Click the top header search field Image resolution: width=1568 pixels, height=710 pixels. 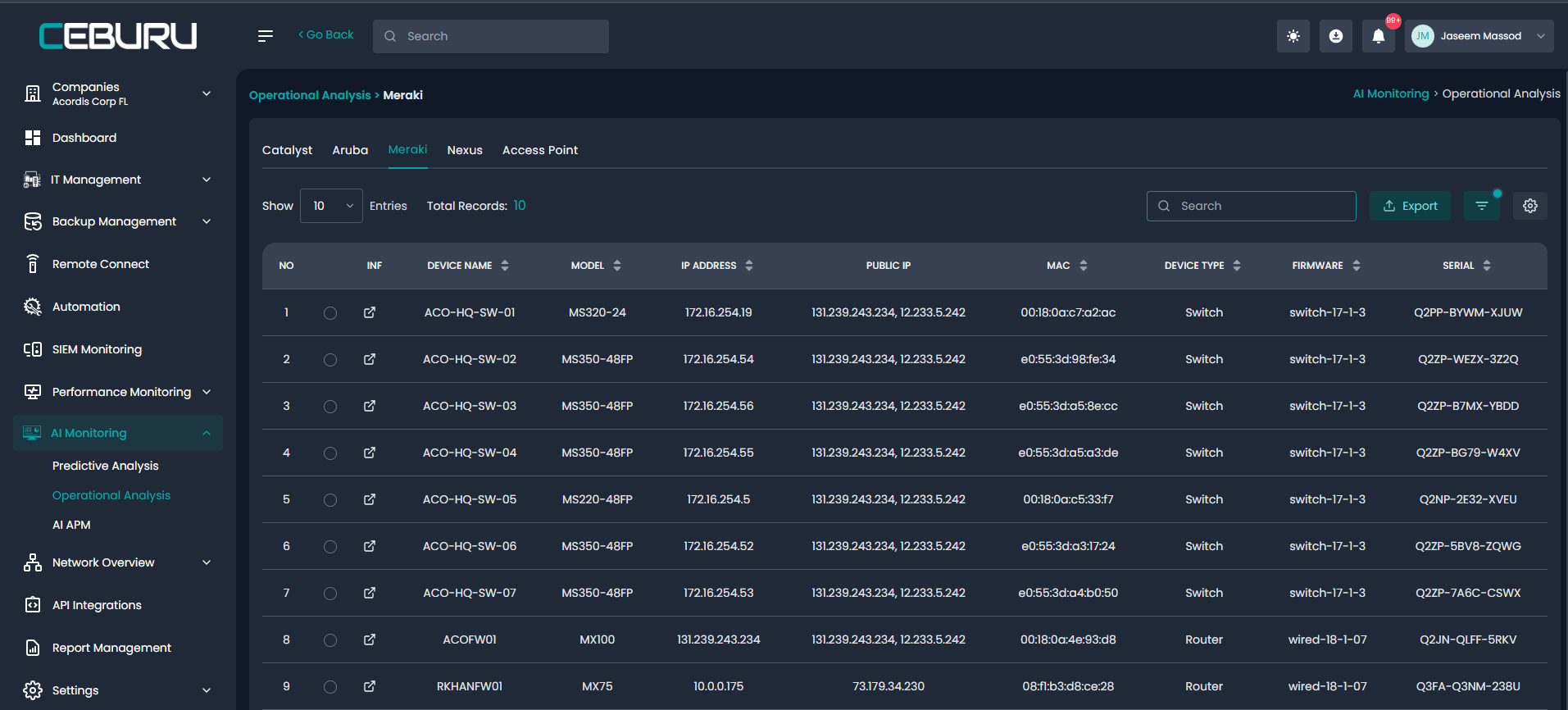[x=491, y=36]
